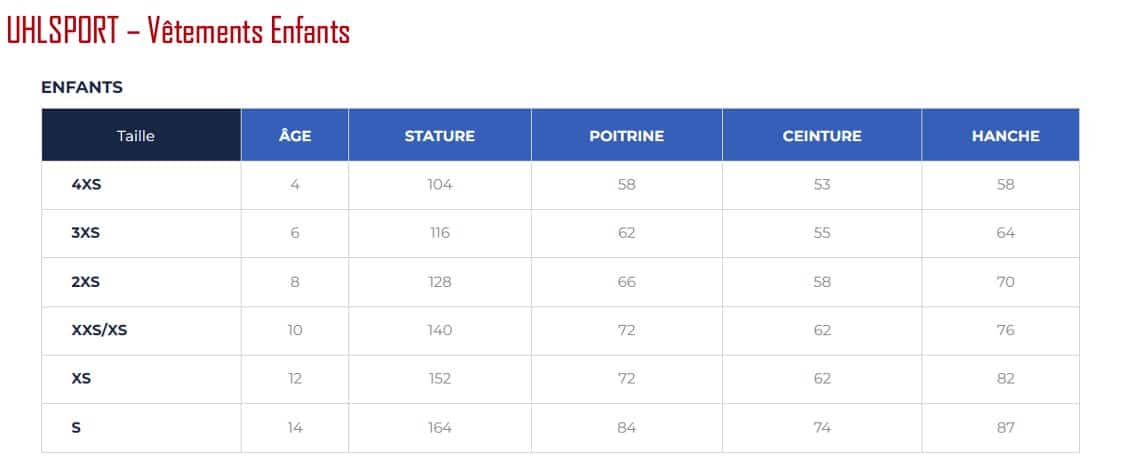
Task: Click the UHLSPORT – Vêtements Enfants title
Action: [178, 31]
